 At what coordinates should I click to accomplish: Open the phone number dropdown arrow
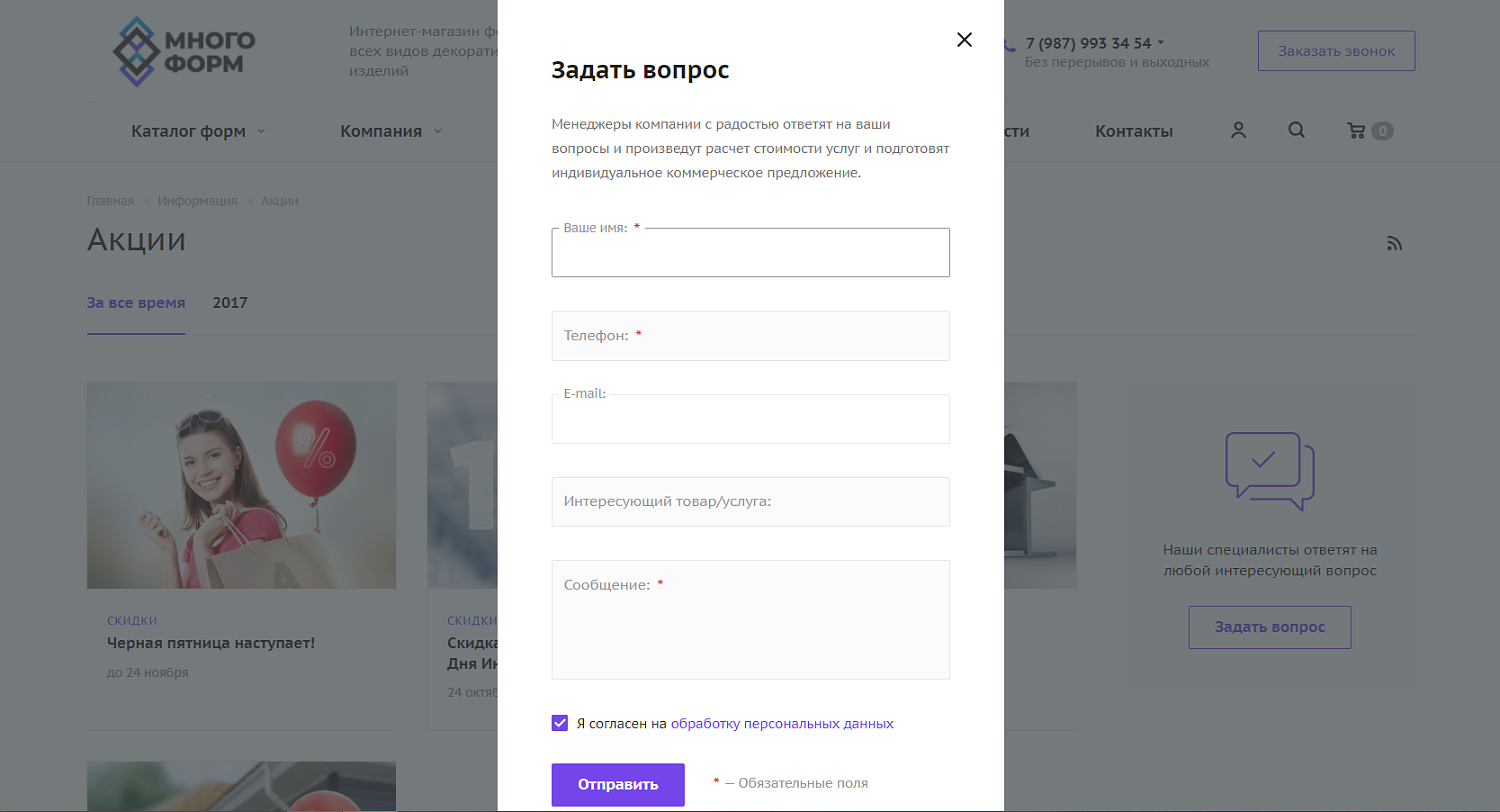(x=1160, y=43)
